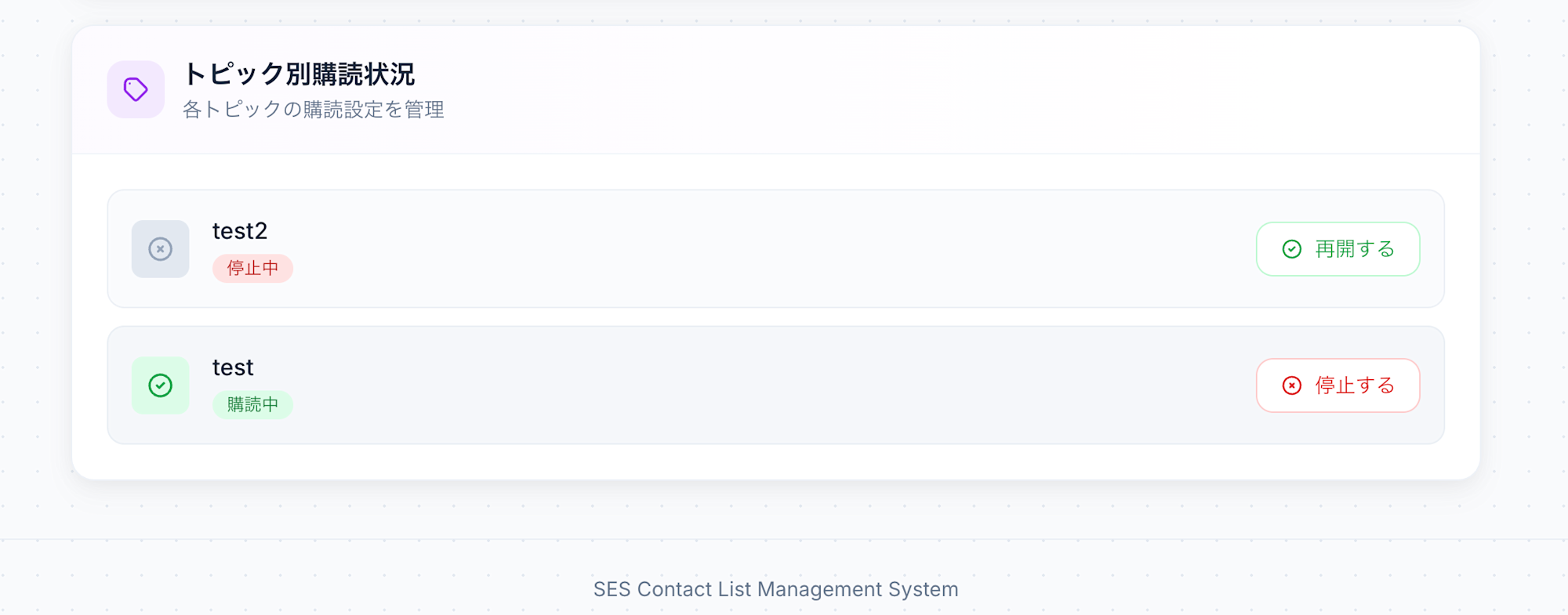Screen dimensions: 1568x615
Task: Stop the test subscription with 停止する
Action: 1338,385
